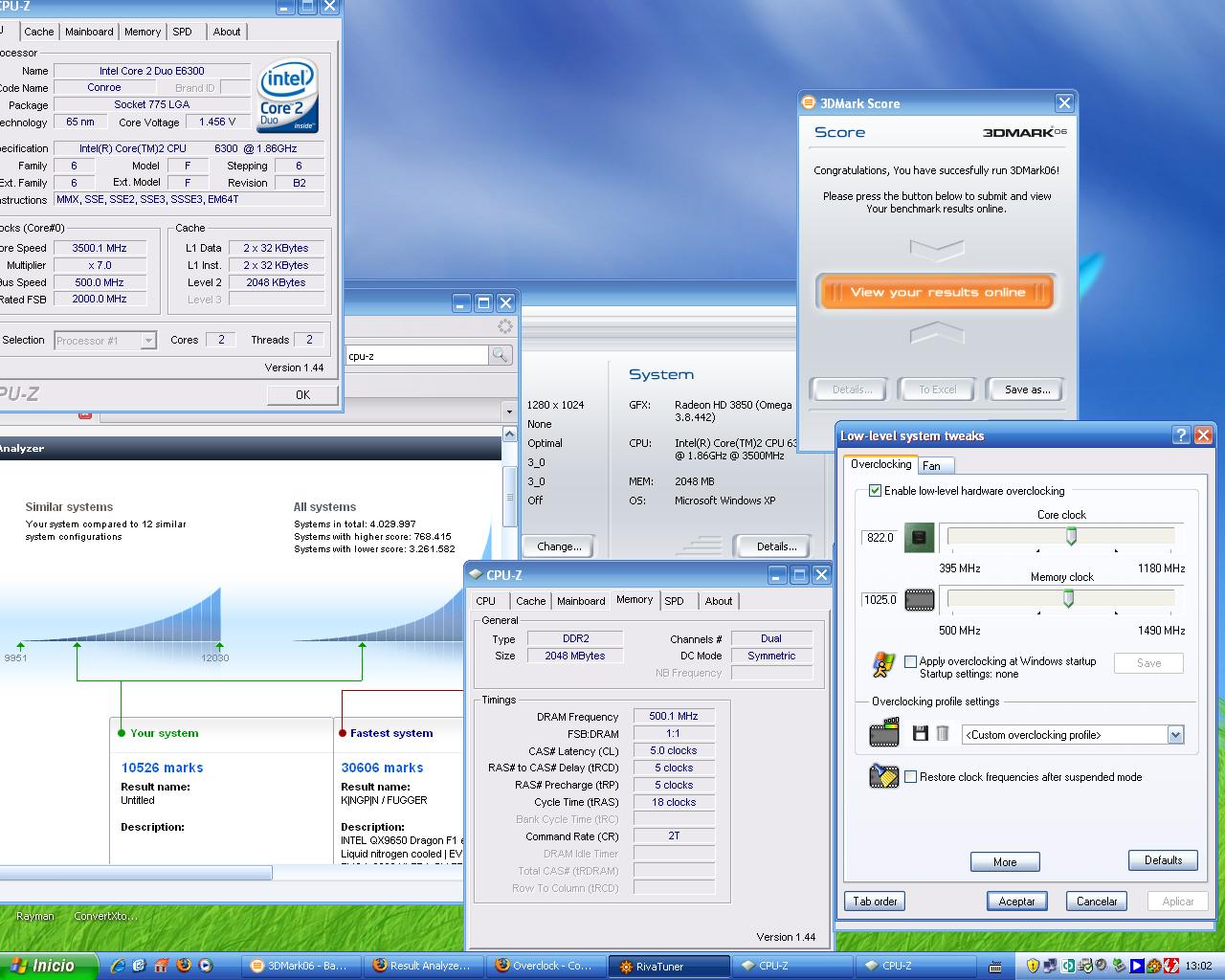The width and height of the screenshot is (1225, 980).
Task: Open the Firefox quick launch icon
Action: (183, 966)
